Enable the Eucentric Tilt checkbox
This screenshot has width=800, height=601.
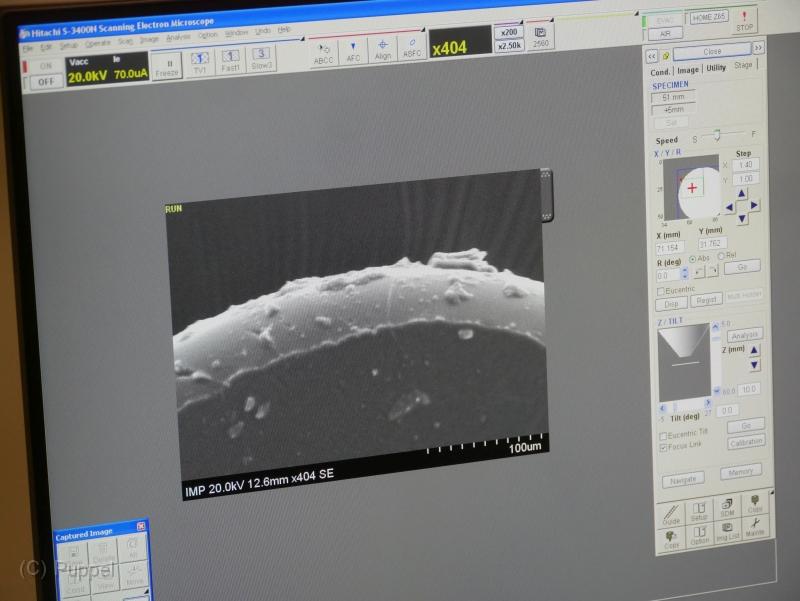coord(663,436)
